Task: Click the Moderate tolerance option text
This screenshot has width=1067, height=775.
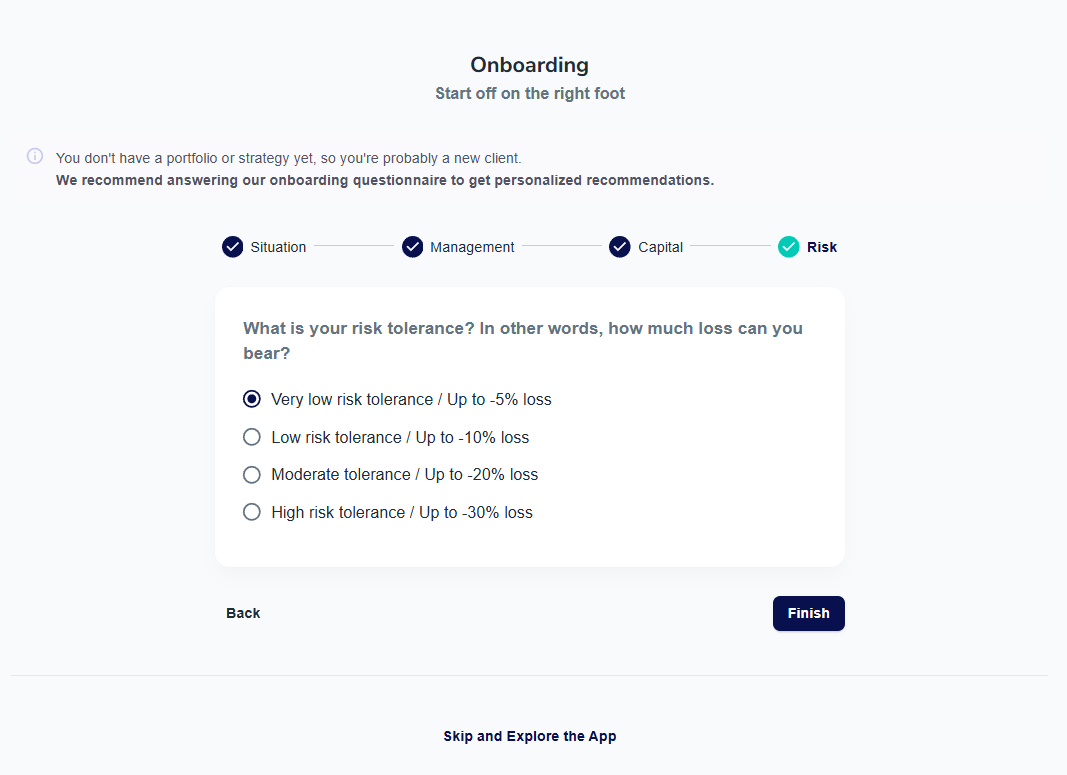Action: click(x=405, y=474)
